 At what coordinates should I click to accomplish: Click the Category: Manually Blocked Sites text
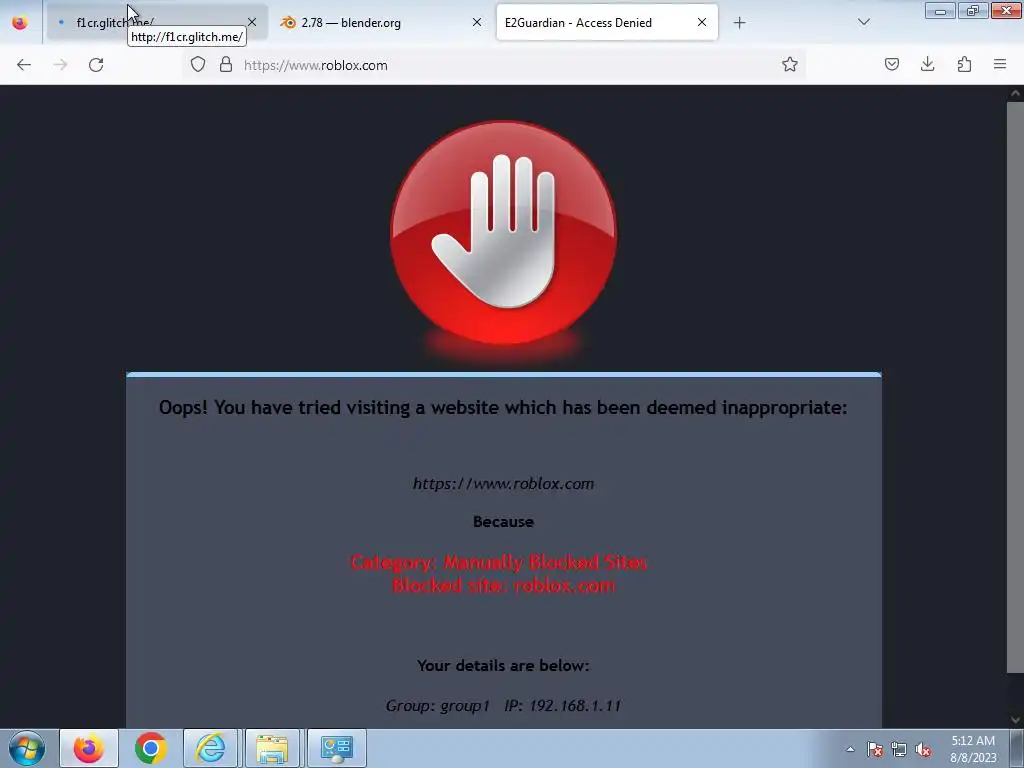[x=499, y=562]
